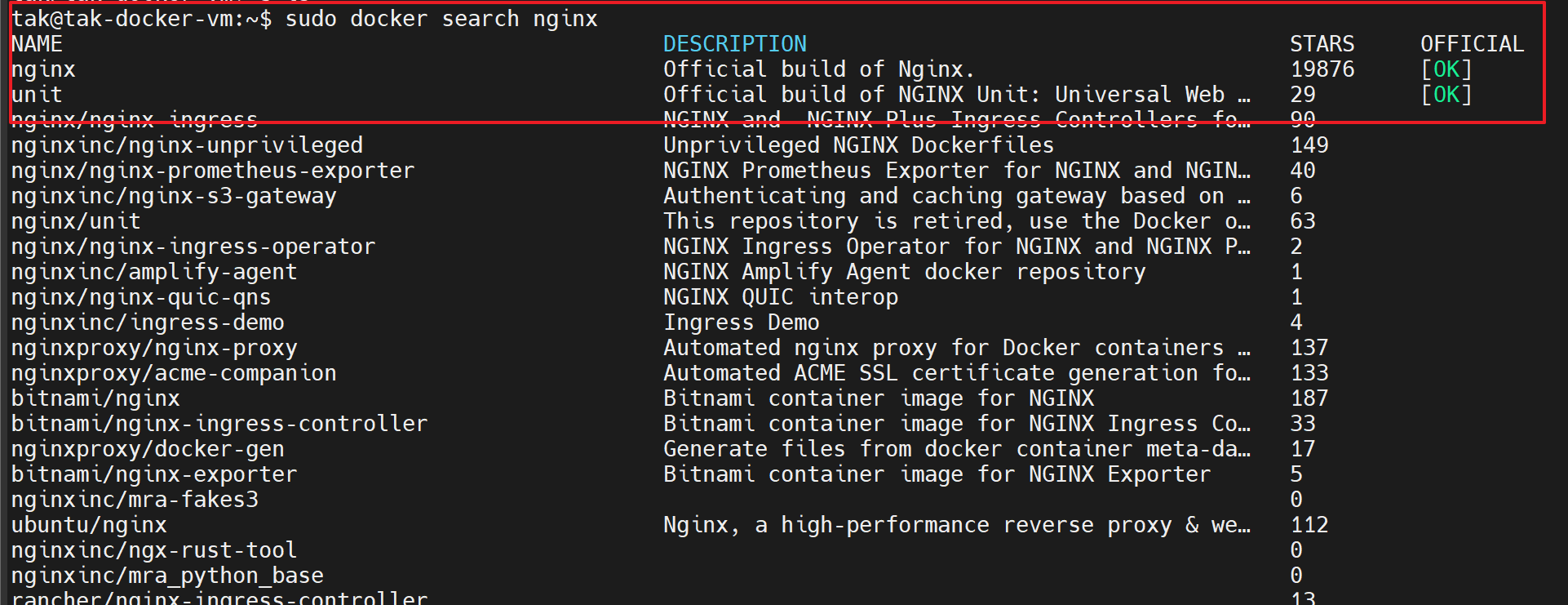
Task: Click 'Unprivileged NGINX Dockerfiles' description
Action: point(859,145)
